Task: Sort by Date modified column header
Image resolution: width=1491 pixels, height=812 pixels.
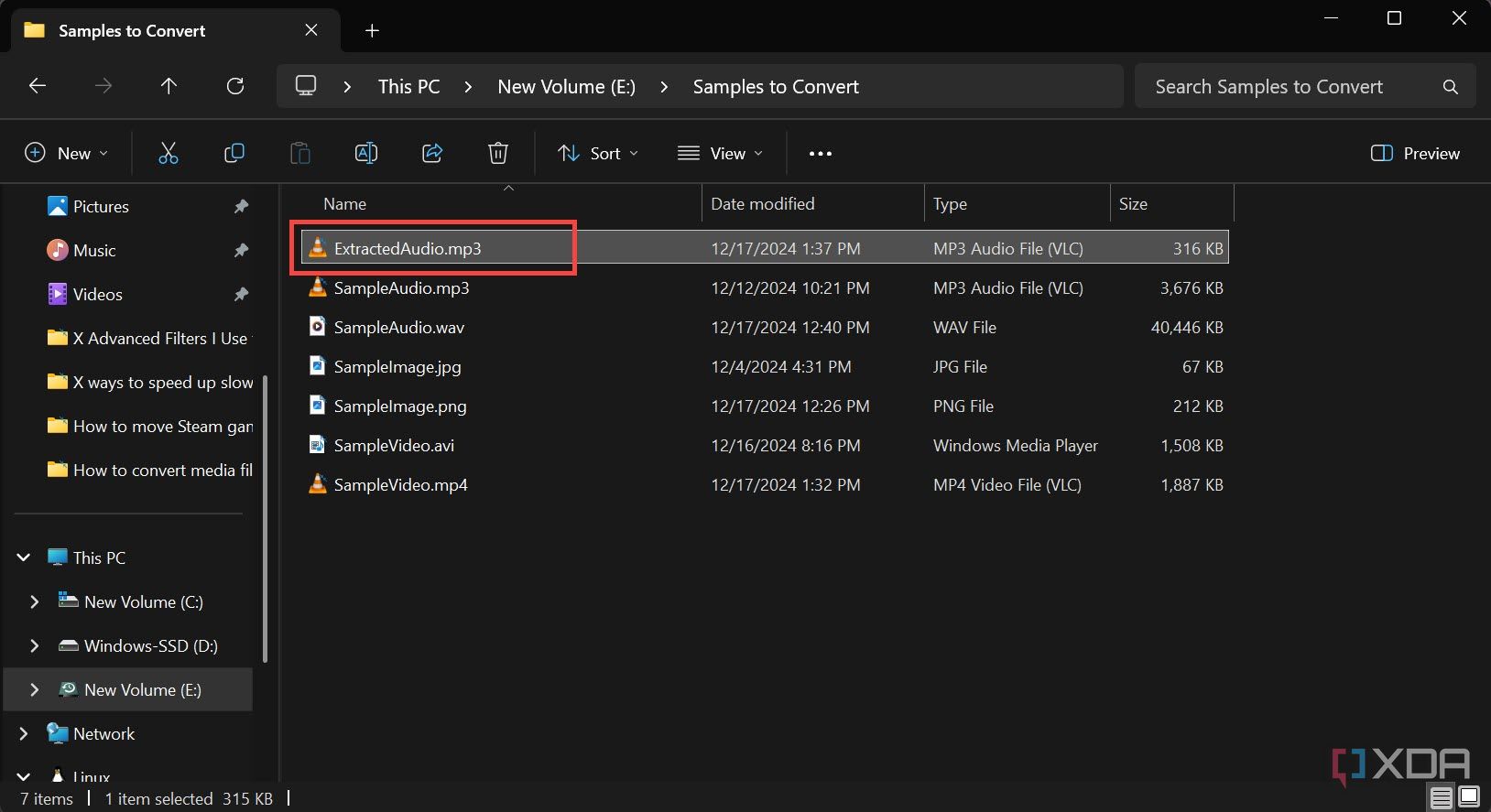Action: [x=813, y=203]
